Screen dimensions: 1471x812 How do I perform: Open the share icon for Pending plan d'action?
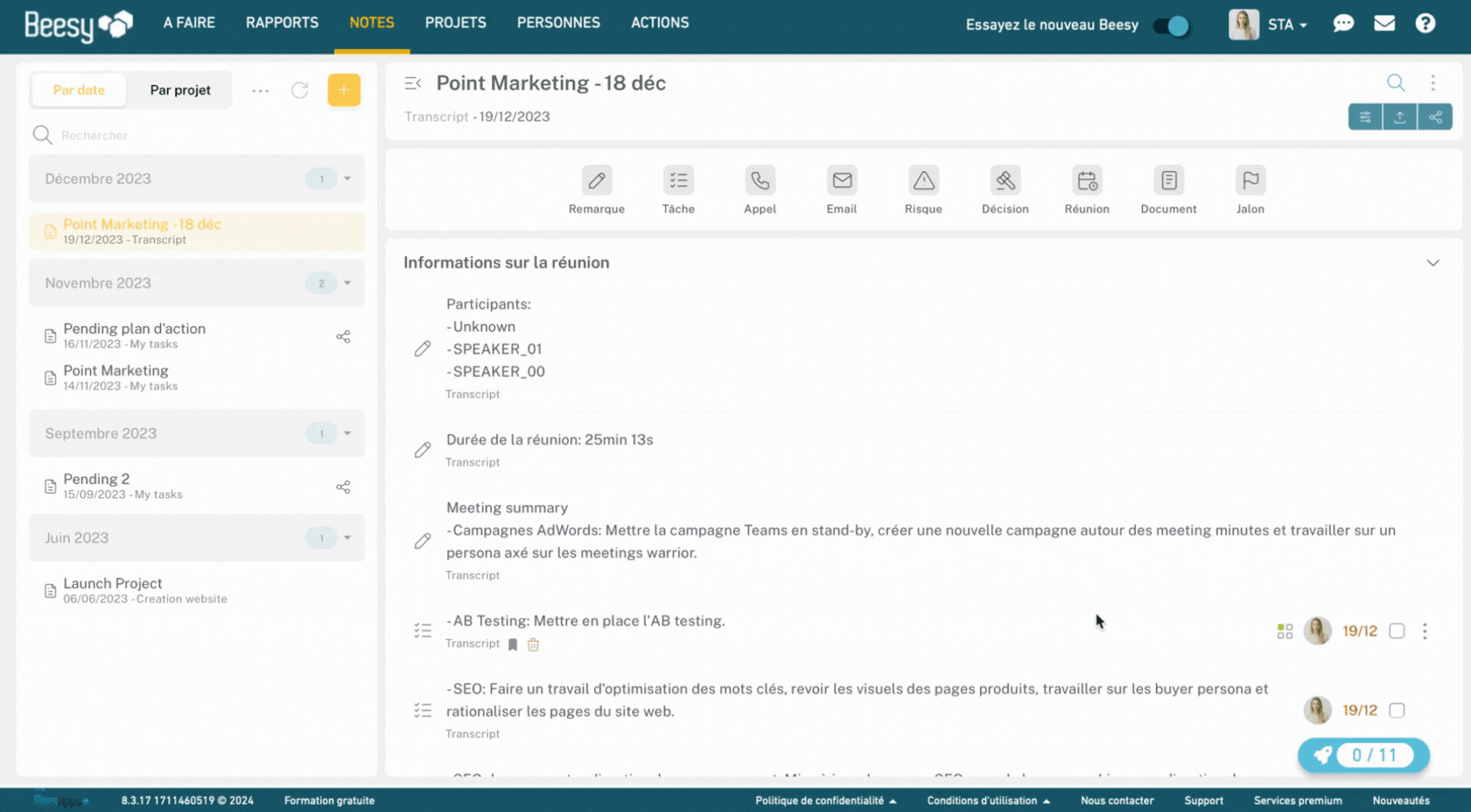(x=343, y=337)
